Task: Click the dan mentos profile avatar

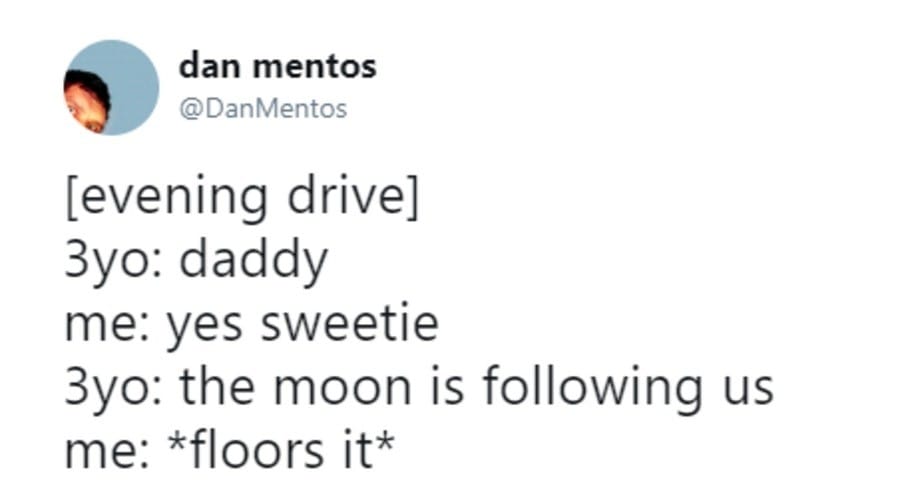Action: click(x=110, y=88)
